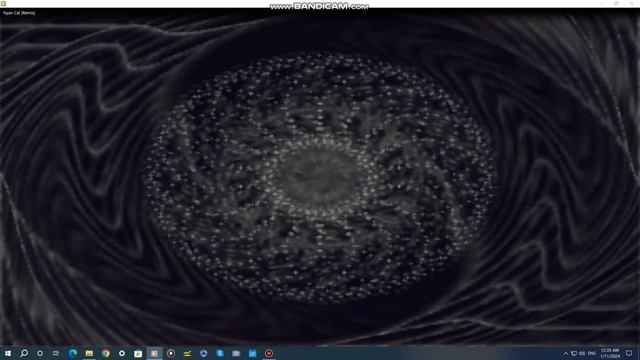Open green chart app in taskbar
This screenshot has width=640, height=360.
(x=187, y=353)
